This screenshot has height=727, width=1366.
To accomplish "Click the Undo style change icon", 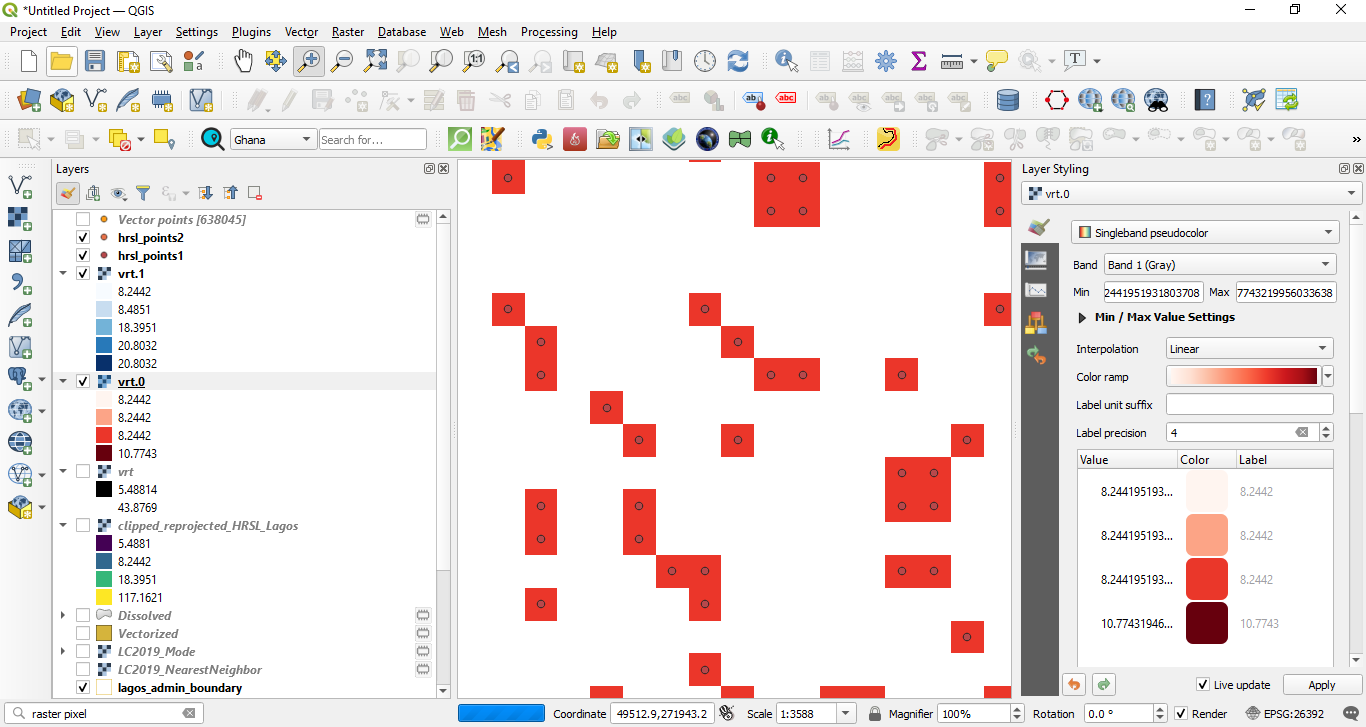I will 1074,685.
